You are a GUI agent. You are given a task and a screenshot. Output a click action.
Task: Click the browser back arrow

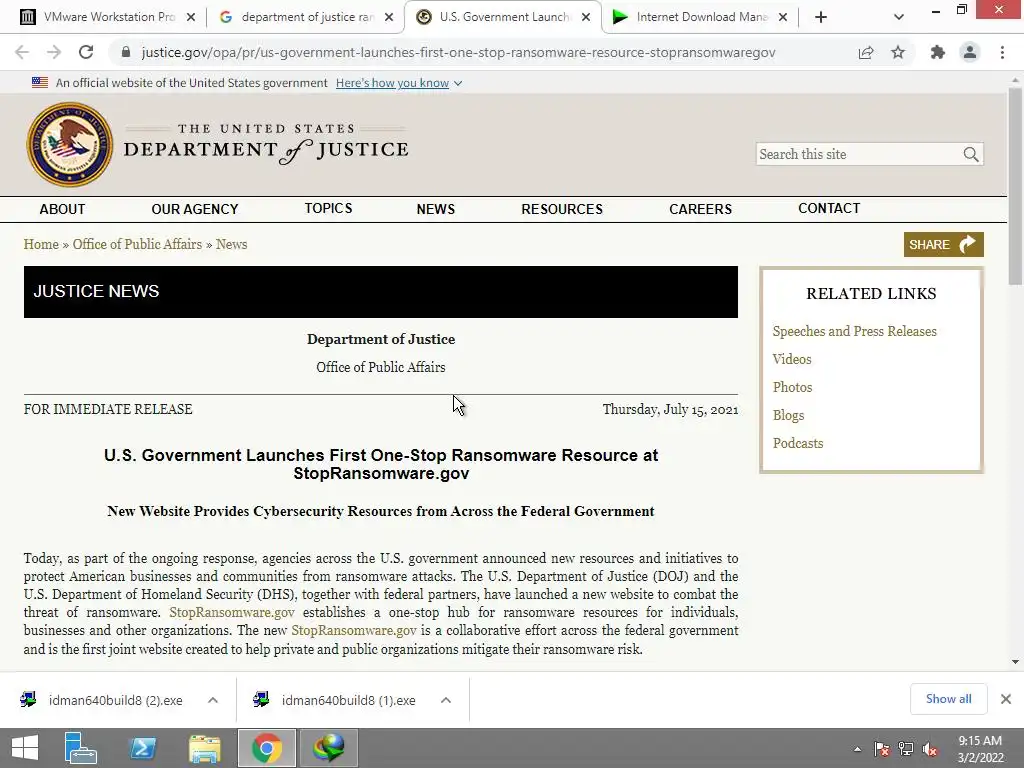pyautogui.click(x=22, y=52)
